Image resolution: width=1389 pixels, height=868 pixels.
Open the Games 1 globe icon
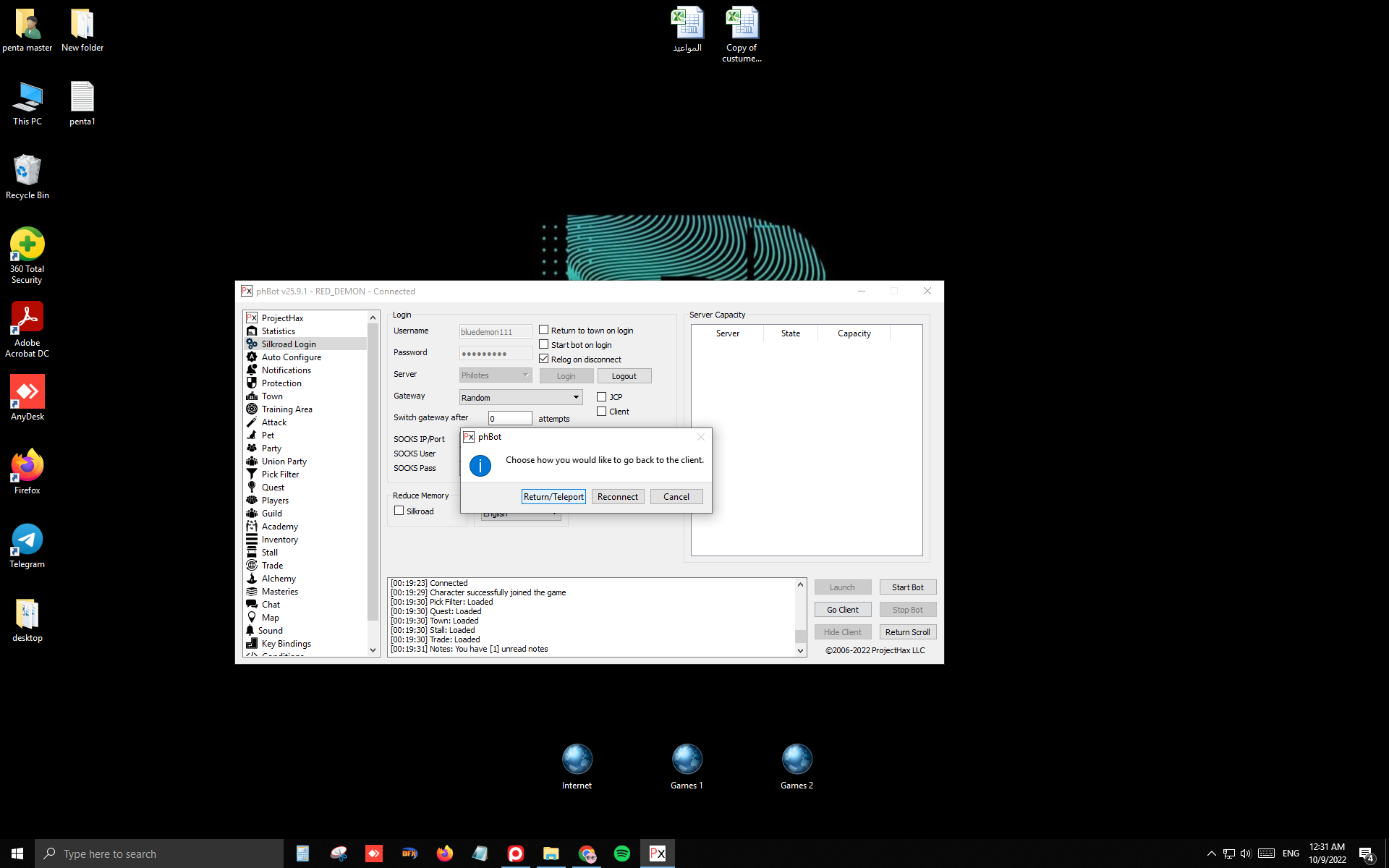point(687,759)
